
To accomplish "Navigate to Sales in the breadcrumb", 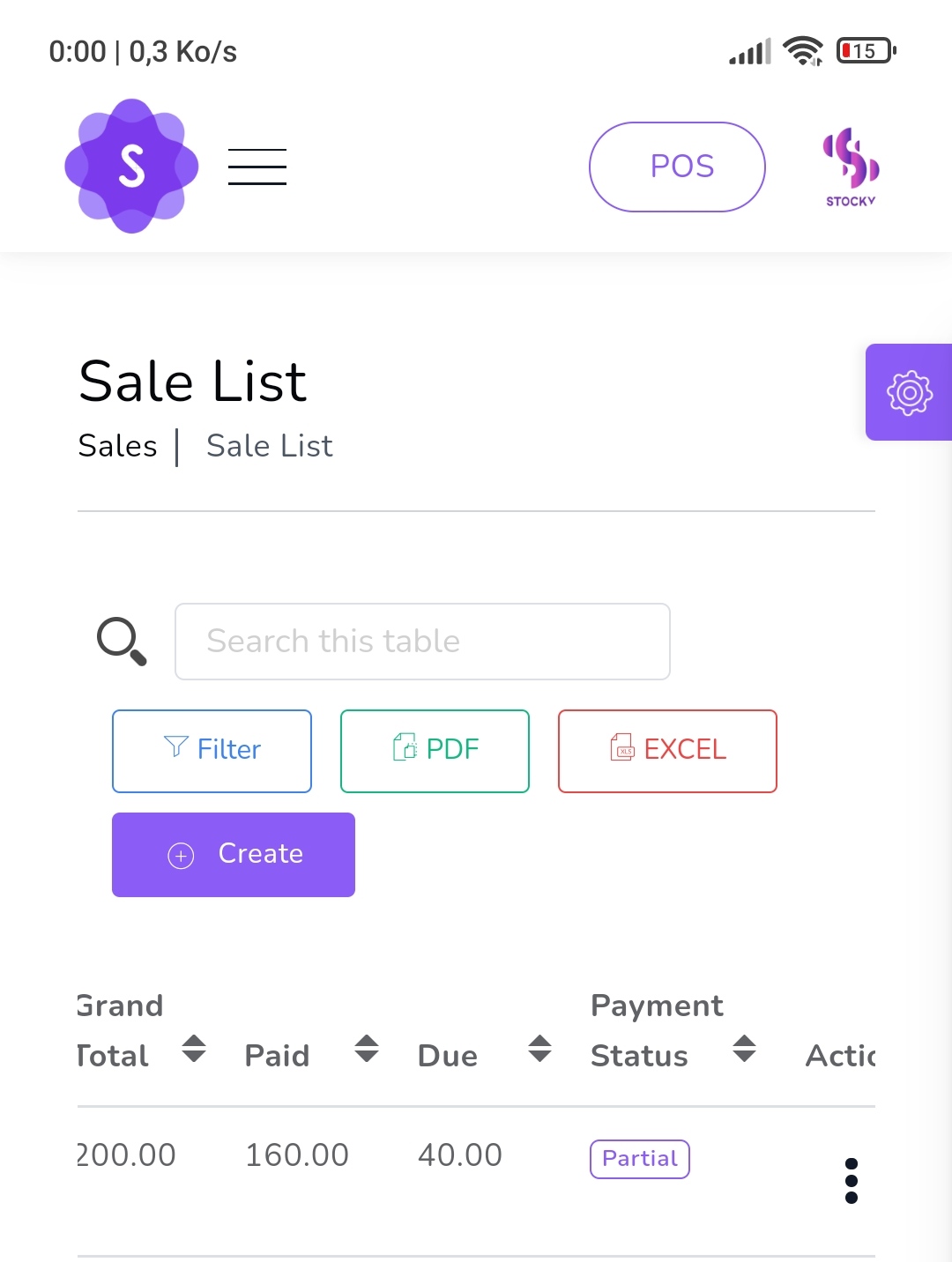I will (x=116, y=446).
